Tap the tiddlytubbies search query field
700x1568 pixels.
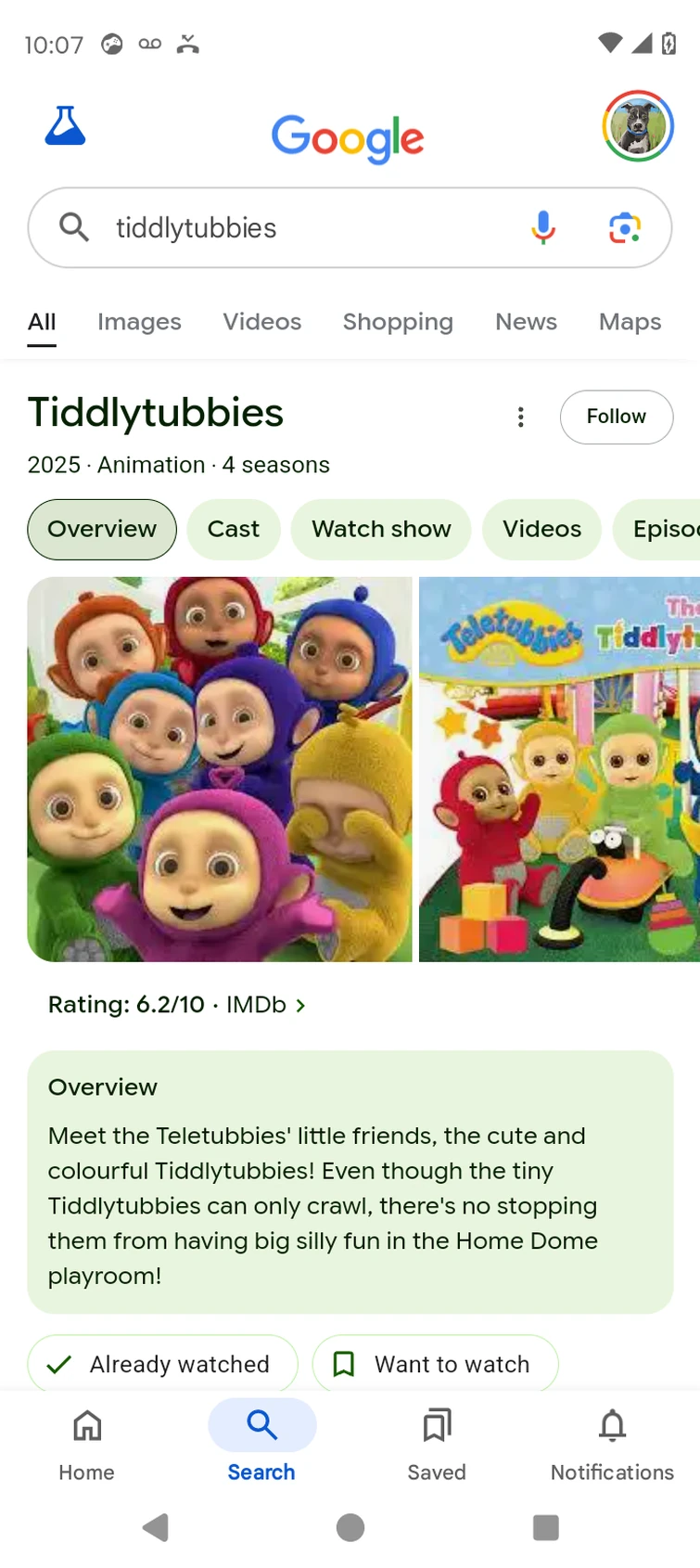pyautogui.click(x=306, y=227)
